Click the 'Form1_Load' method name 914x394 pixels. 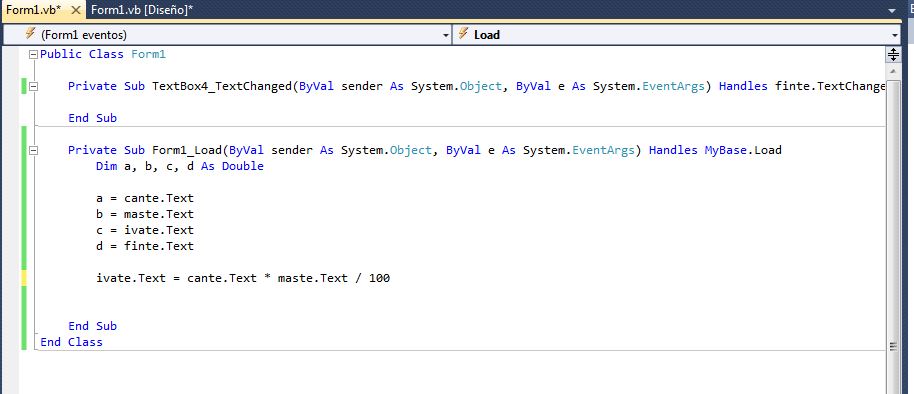click(187, 150)
